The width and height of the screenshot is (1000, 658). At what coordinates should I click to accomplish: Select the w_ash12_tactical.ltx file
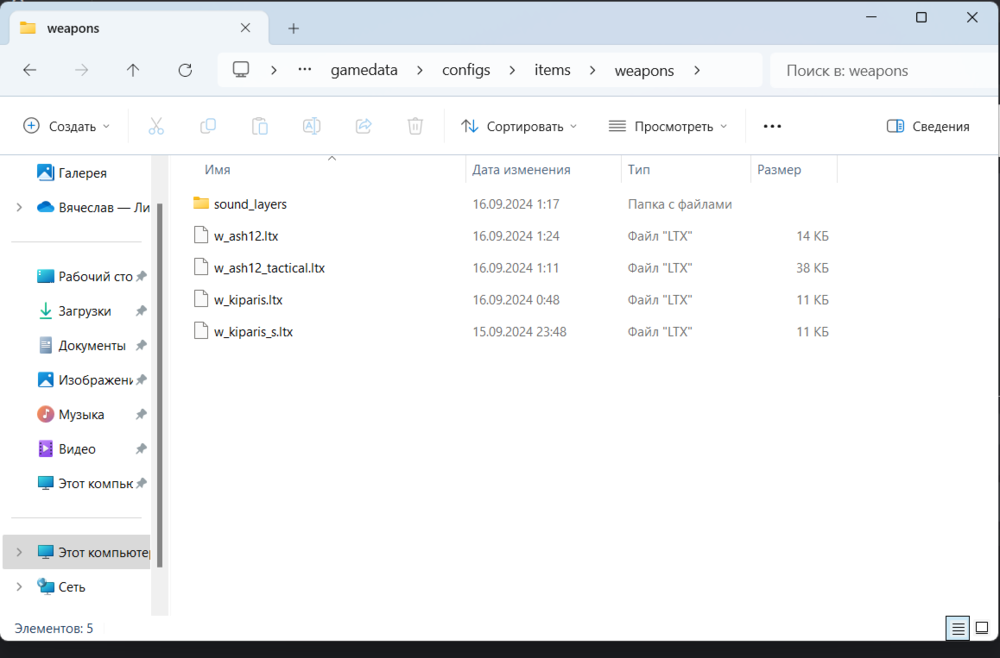click(x=268, y=268)
